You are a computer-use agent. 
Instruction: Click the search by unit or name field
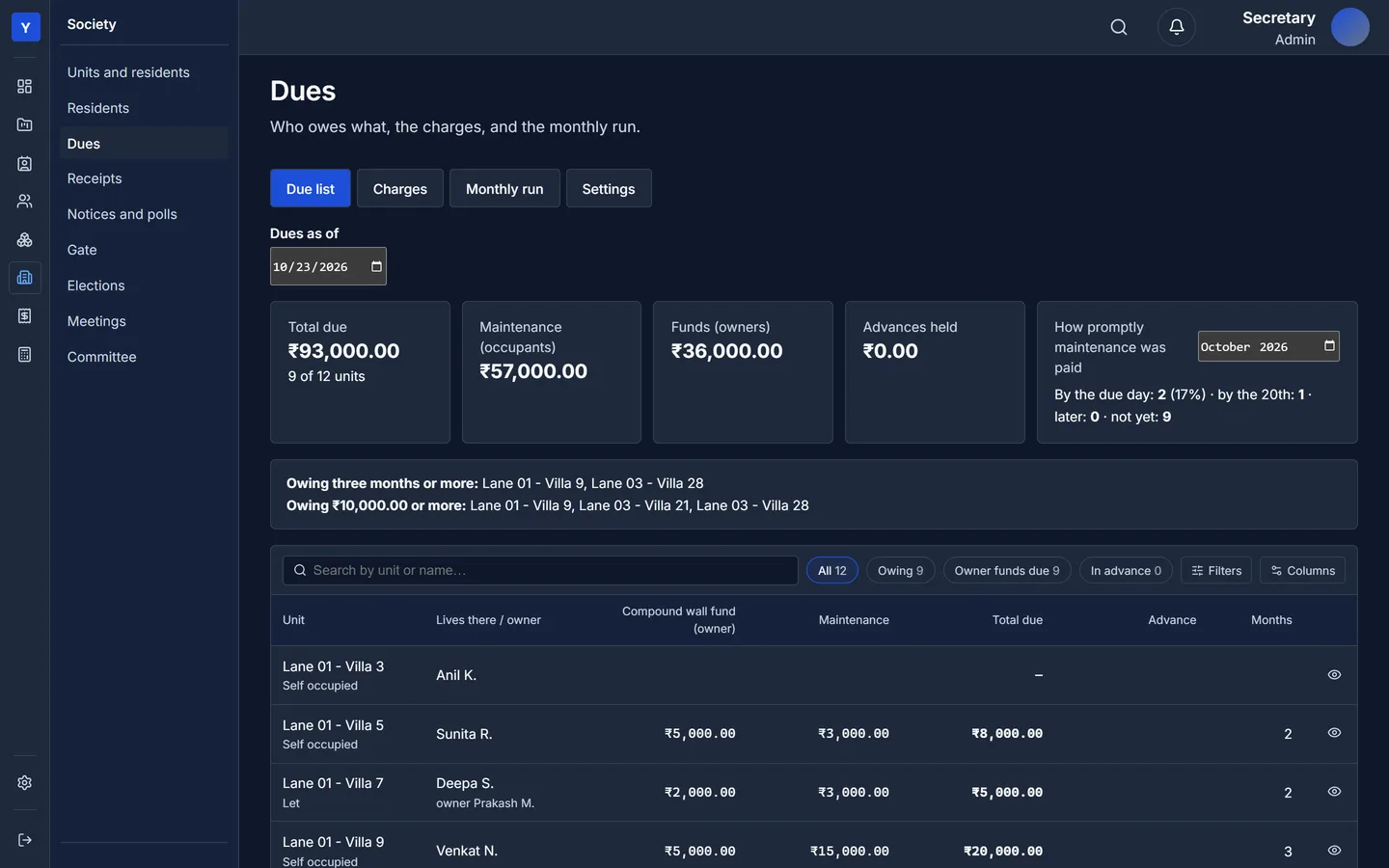click(540, 571)
